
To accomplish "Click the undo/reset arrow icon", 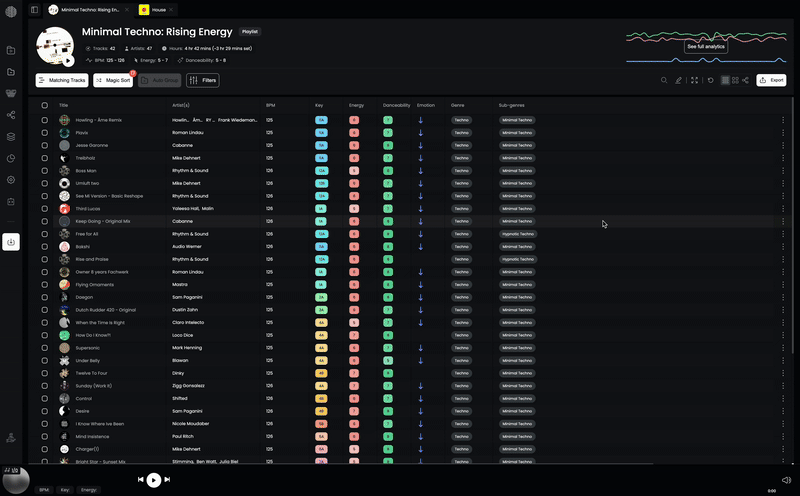I will pos(711,80).
